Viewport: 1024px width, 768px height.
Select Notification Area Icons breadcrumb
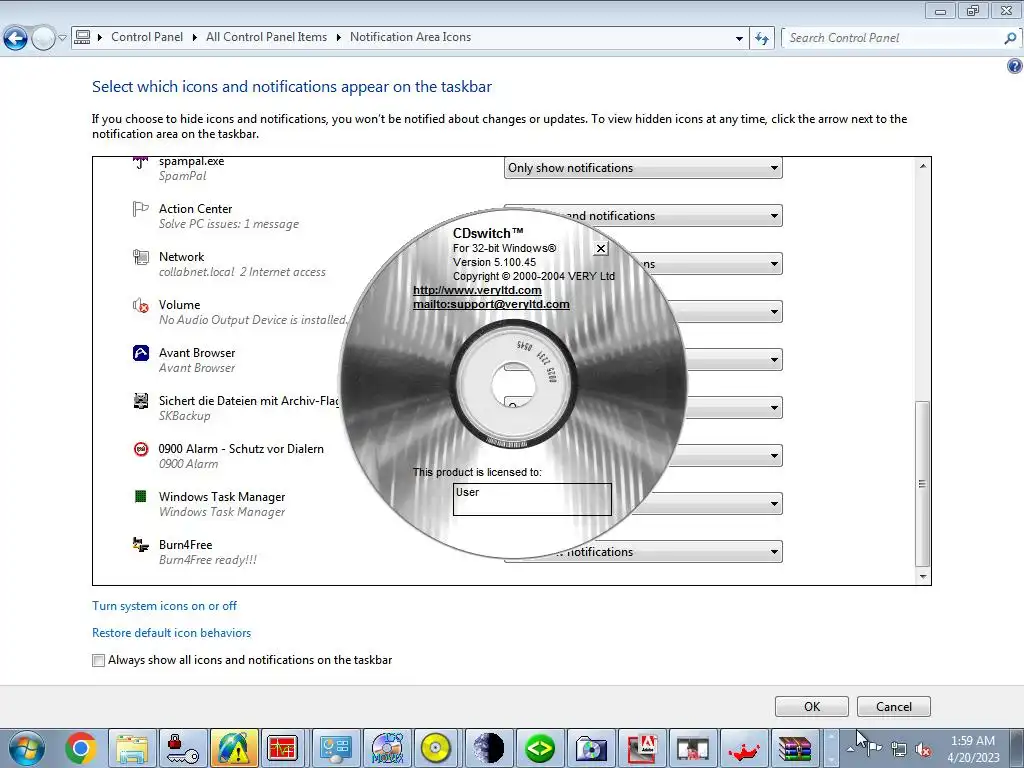pos(410,37)
